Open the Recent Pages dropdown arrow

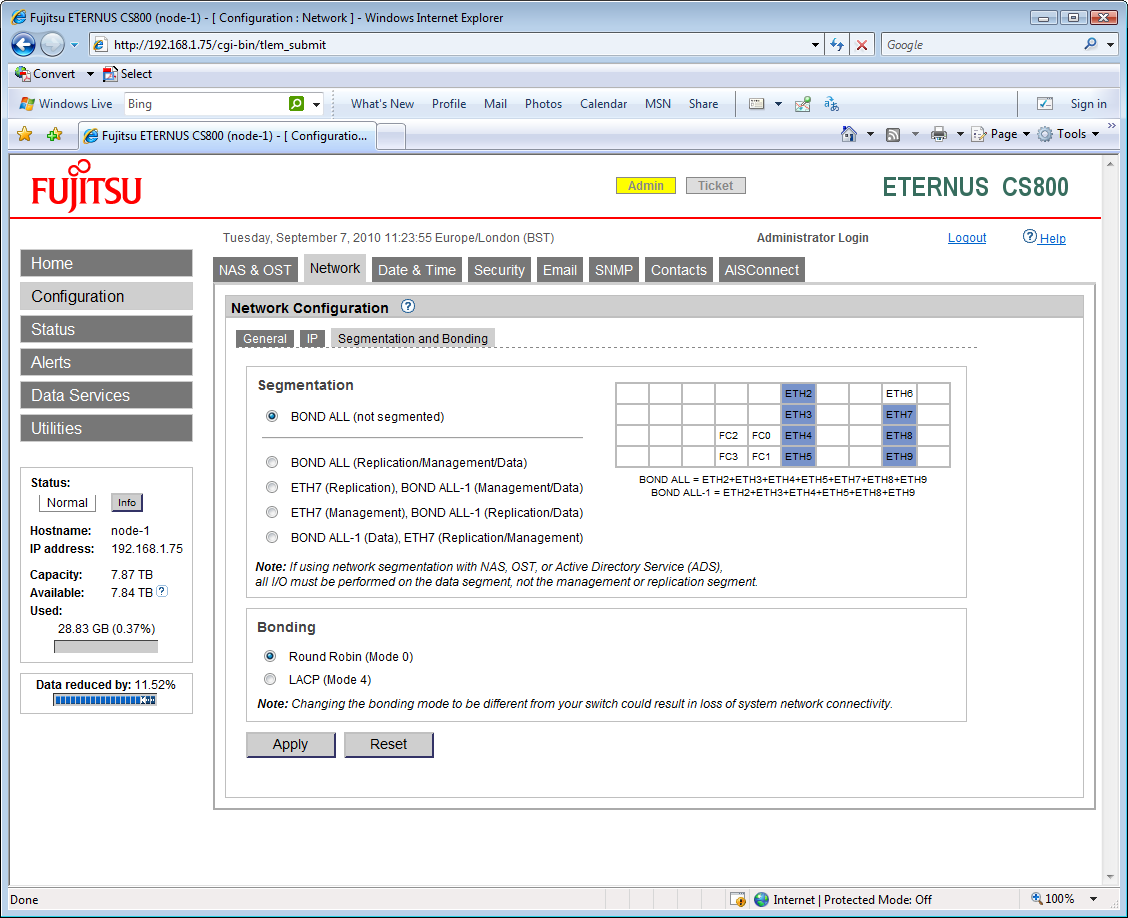74,45
